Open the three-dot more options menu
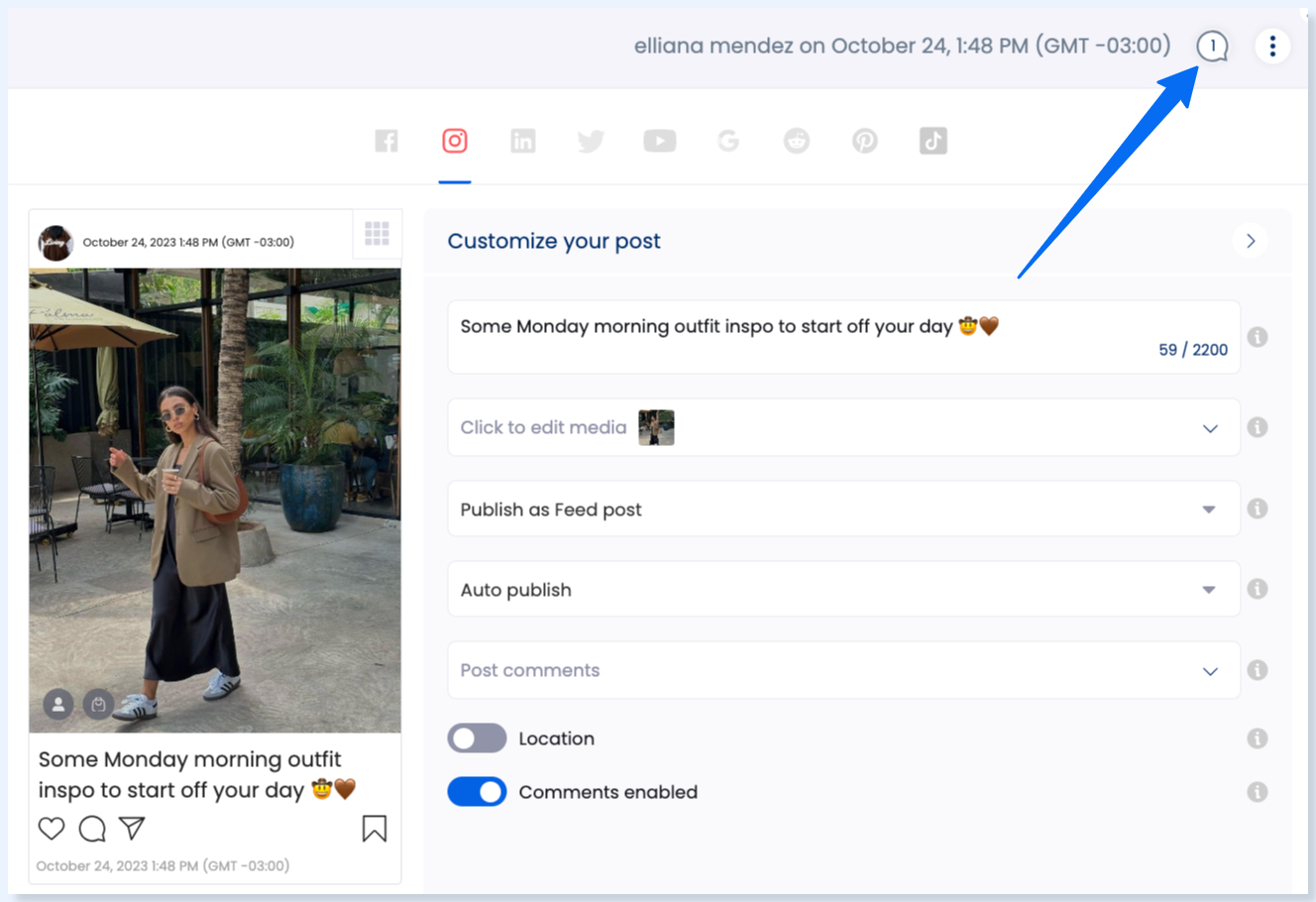Screen dimensions: 1316x902 point(1272,46)
